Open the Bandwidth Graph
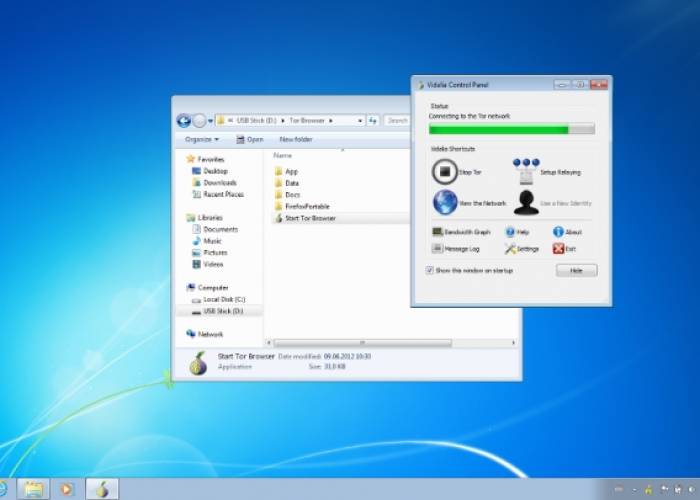 coord(461,232)
